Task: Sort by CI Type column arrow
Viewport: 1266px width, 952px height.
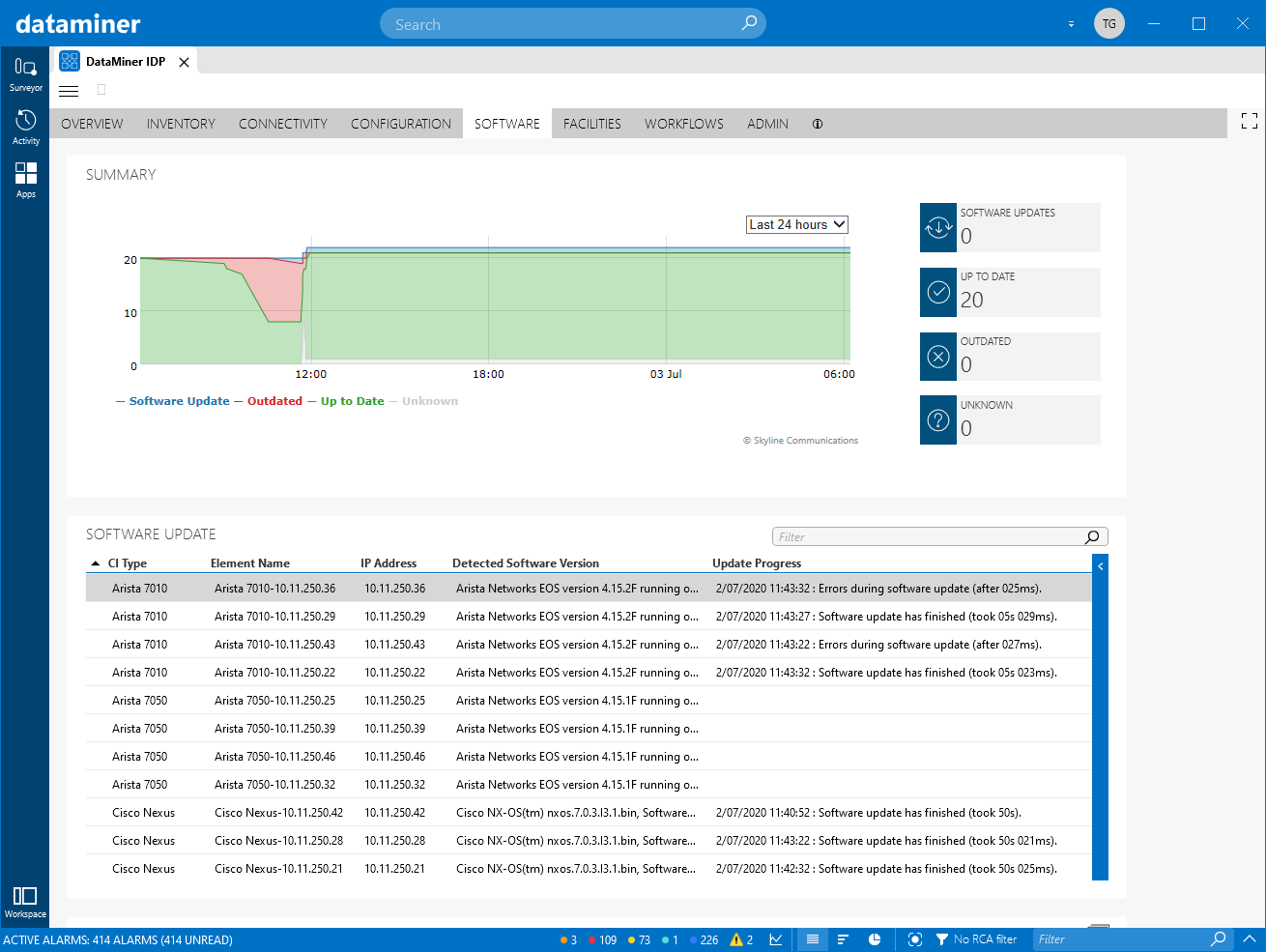Action: [95, 563]
